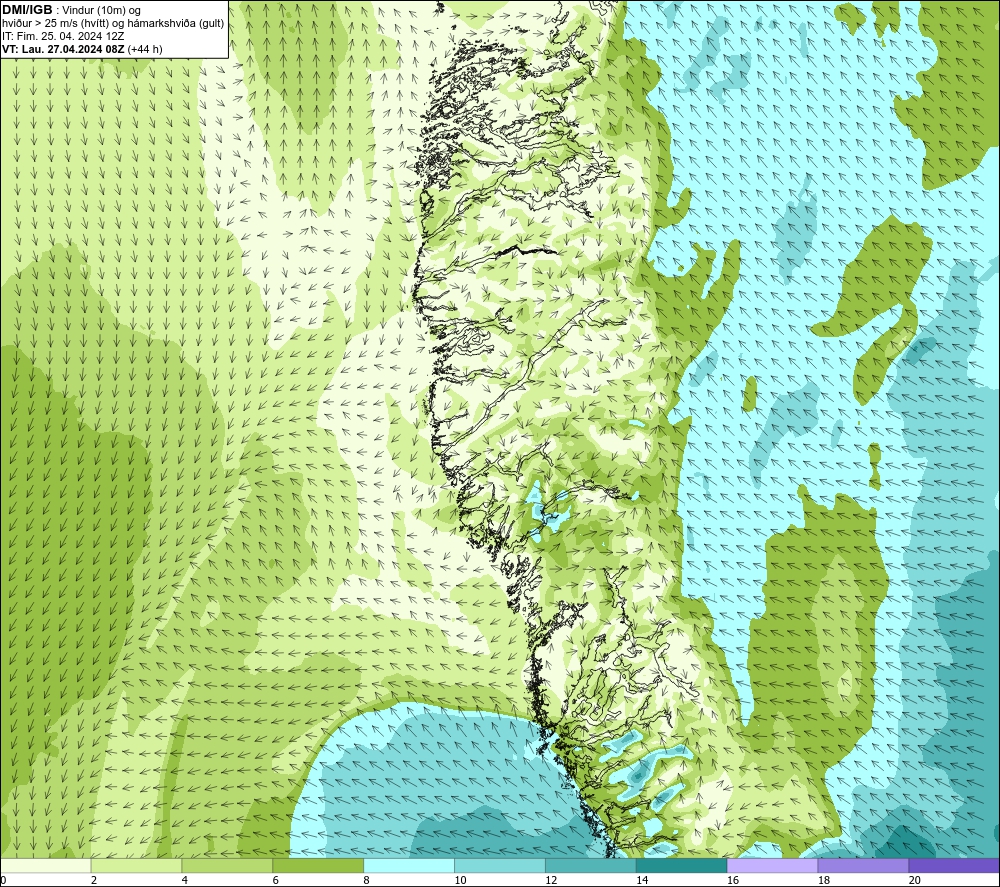Click the 14–16 m/s dark teal legend swatch
Image resolution: width=1000 pixels, height=887 pixels.
[681, 865]
